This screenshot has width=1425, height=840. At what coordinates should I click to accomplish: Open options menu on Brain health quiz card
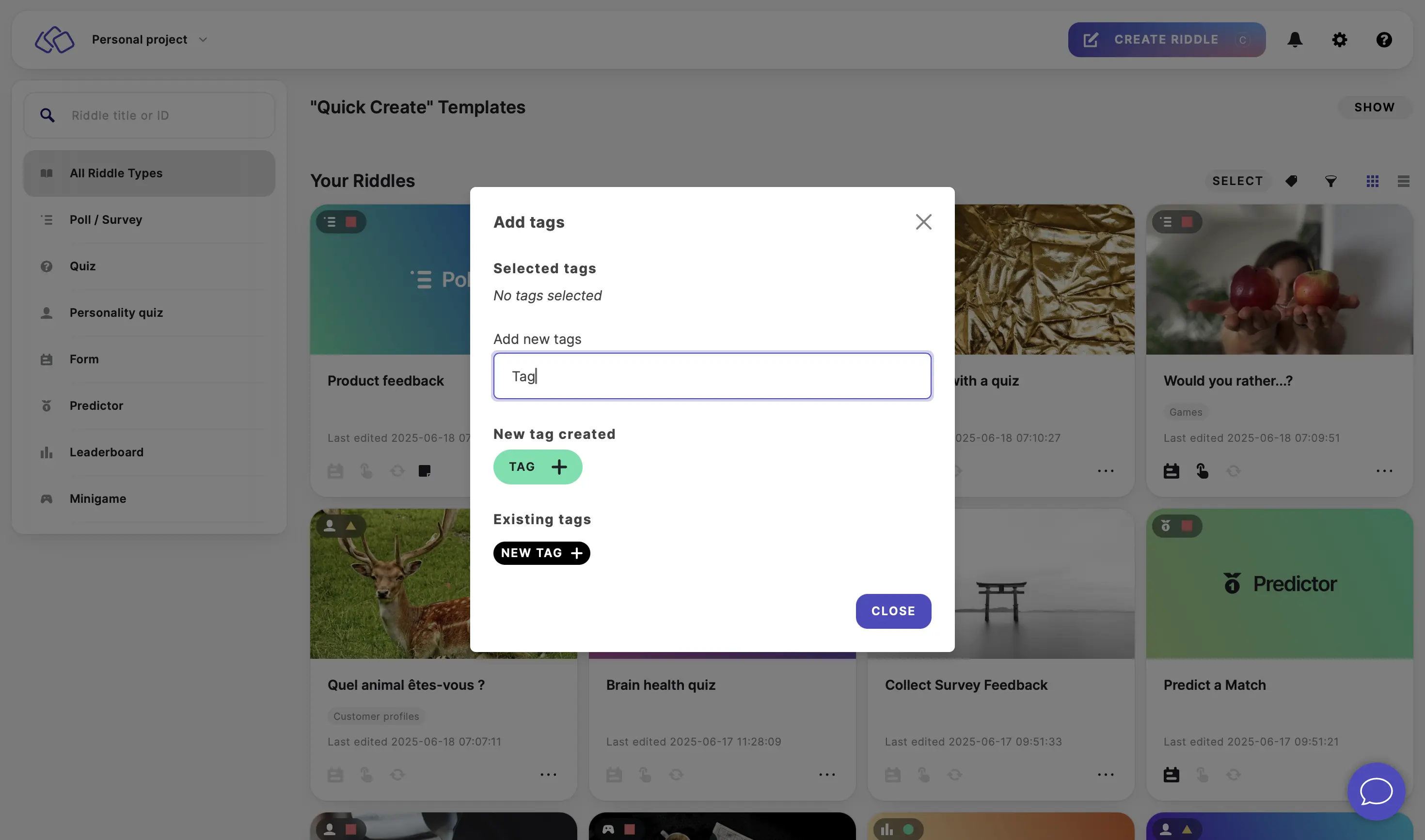[x=827, y=775]
